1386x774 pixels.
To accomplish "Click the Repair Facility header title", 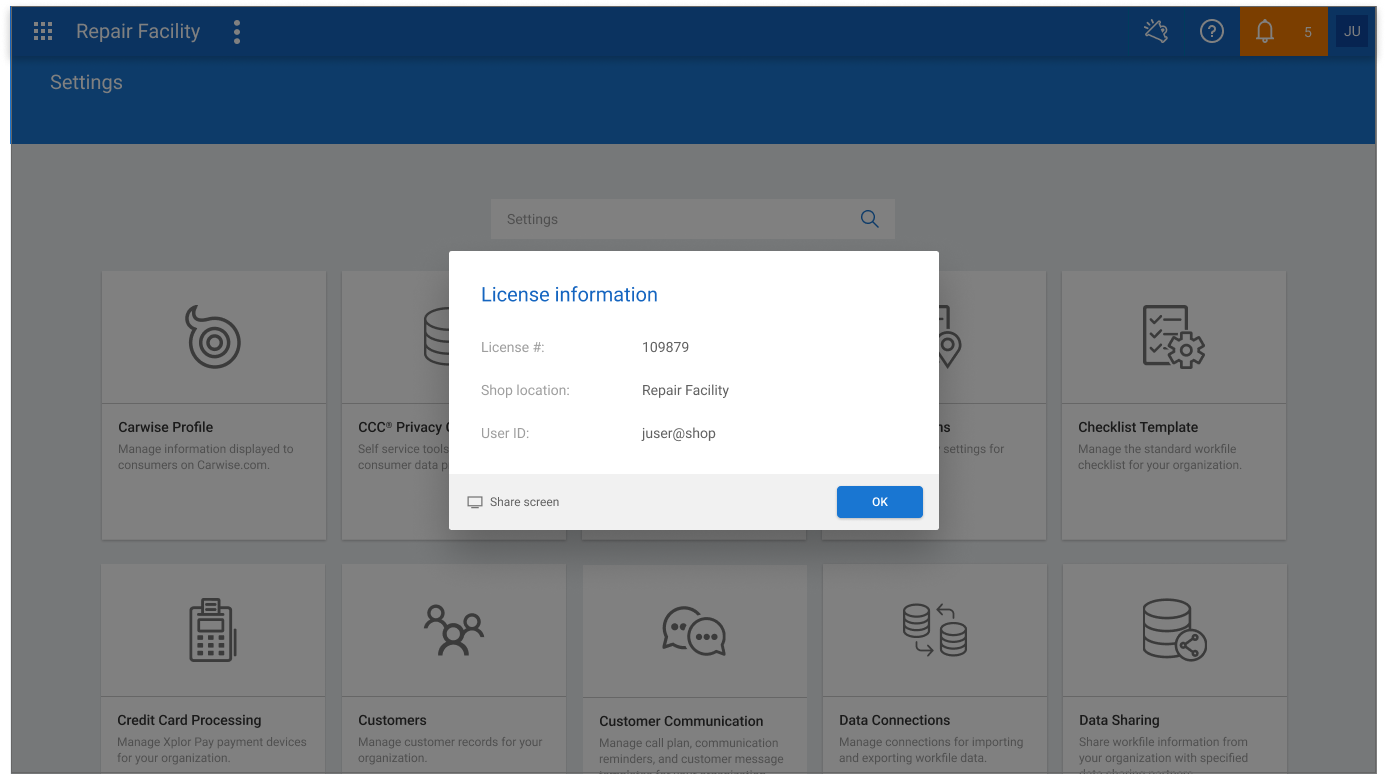I will tap(138, 31).
